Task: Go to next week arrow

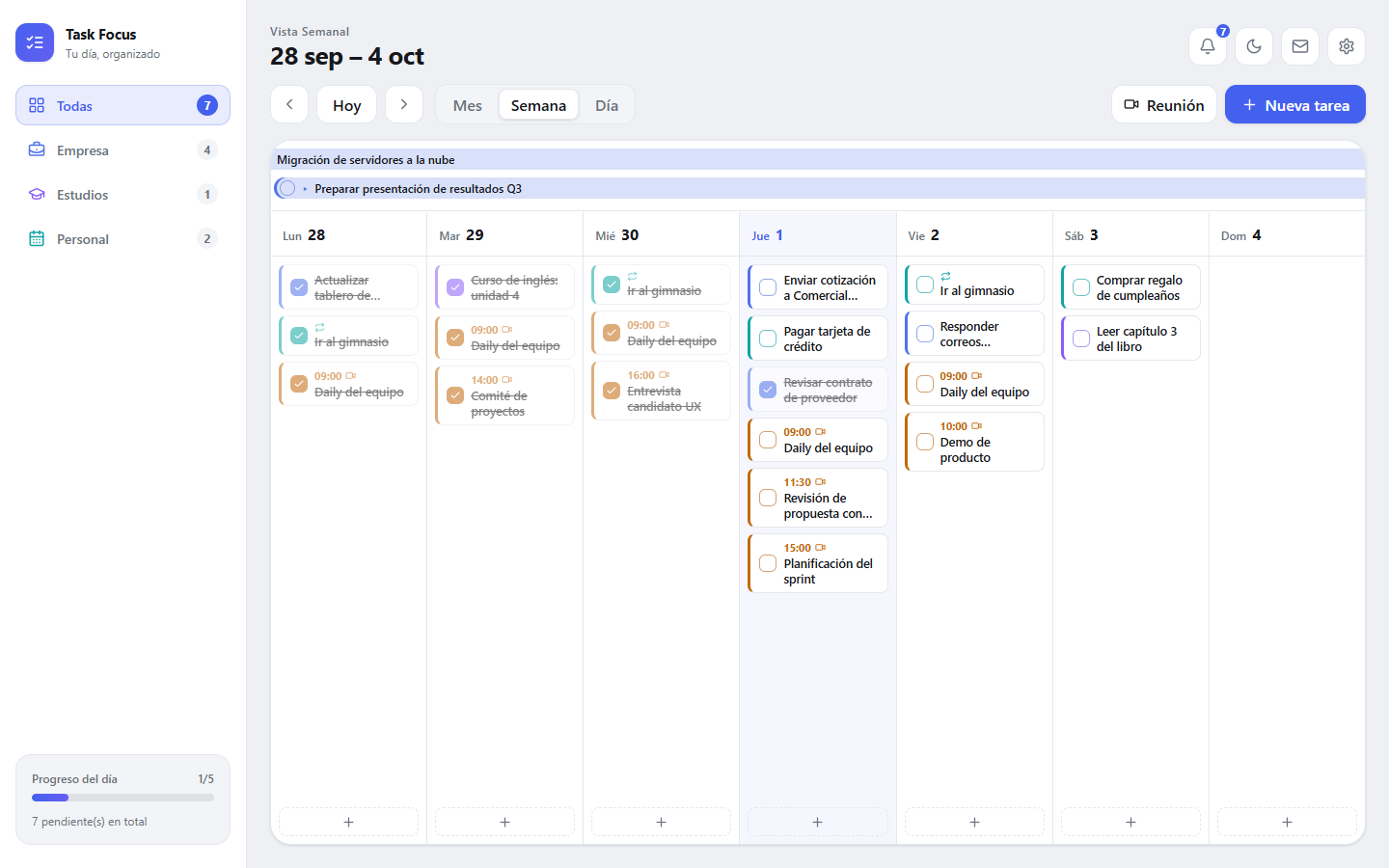Action: click(x=404, y=104)
